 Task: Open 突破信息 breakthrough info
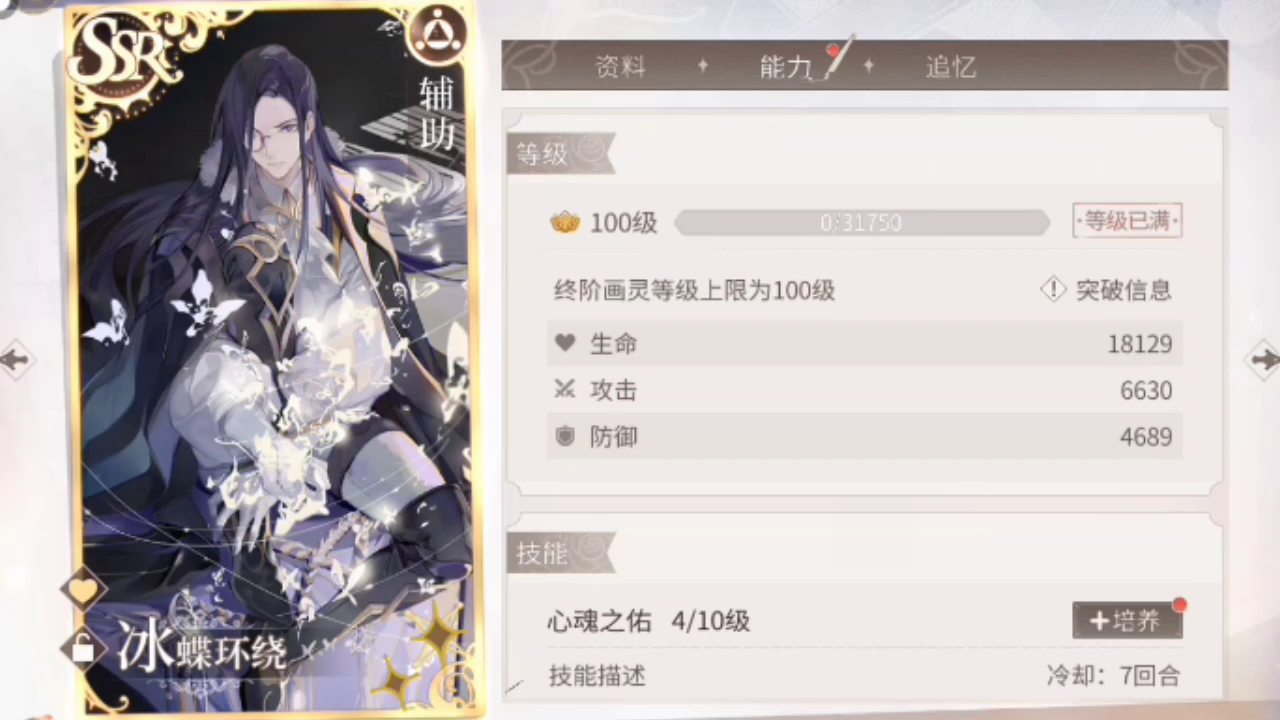click(x=1123, y=290)
